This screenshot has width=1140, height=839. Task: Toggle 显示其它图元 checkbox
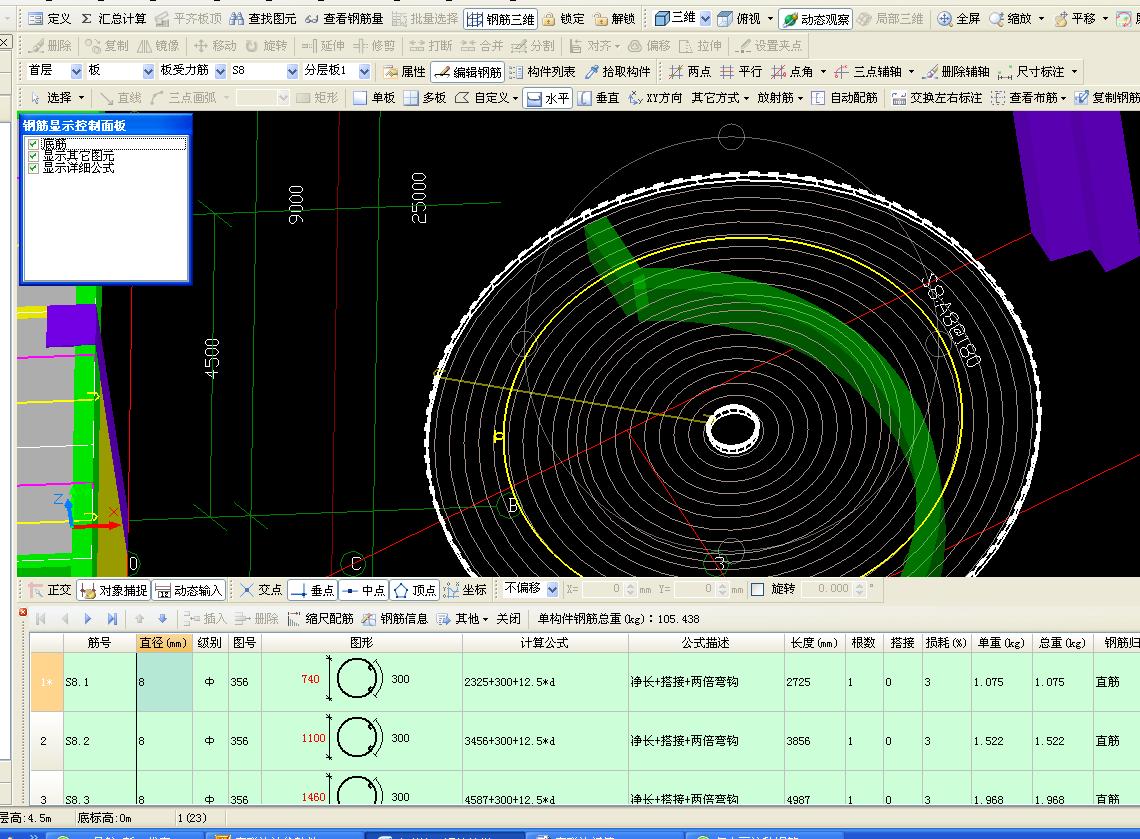(33, 156)
